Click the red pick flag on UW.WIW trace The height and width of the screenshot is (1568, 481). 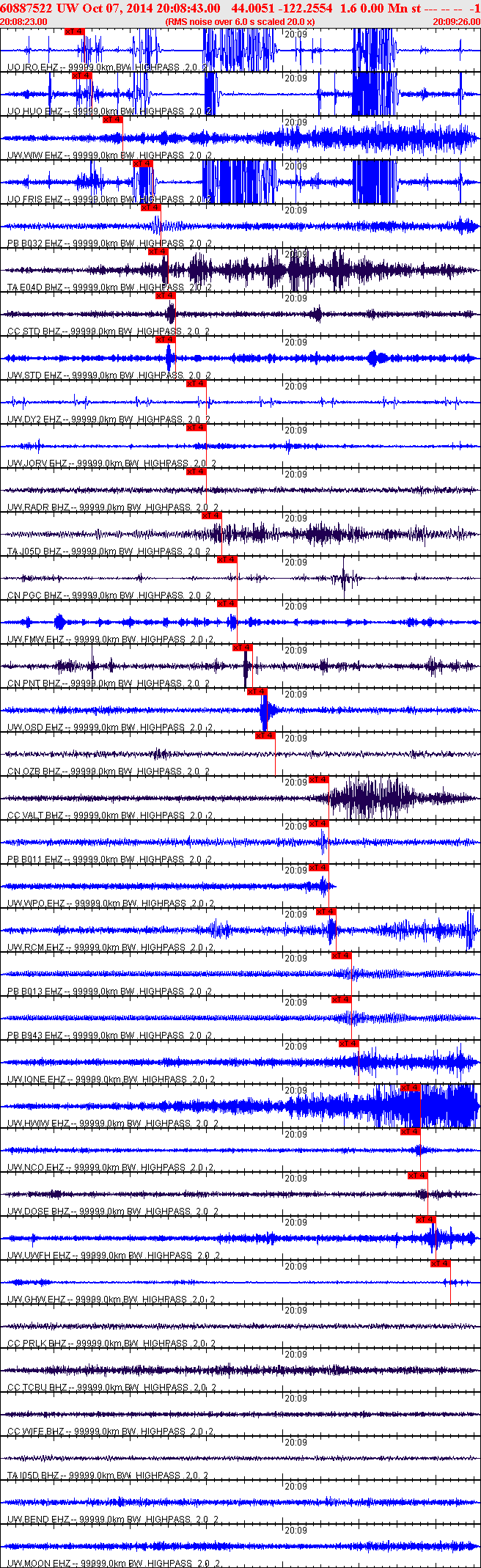pyautogui.click(x=112, y=120)
